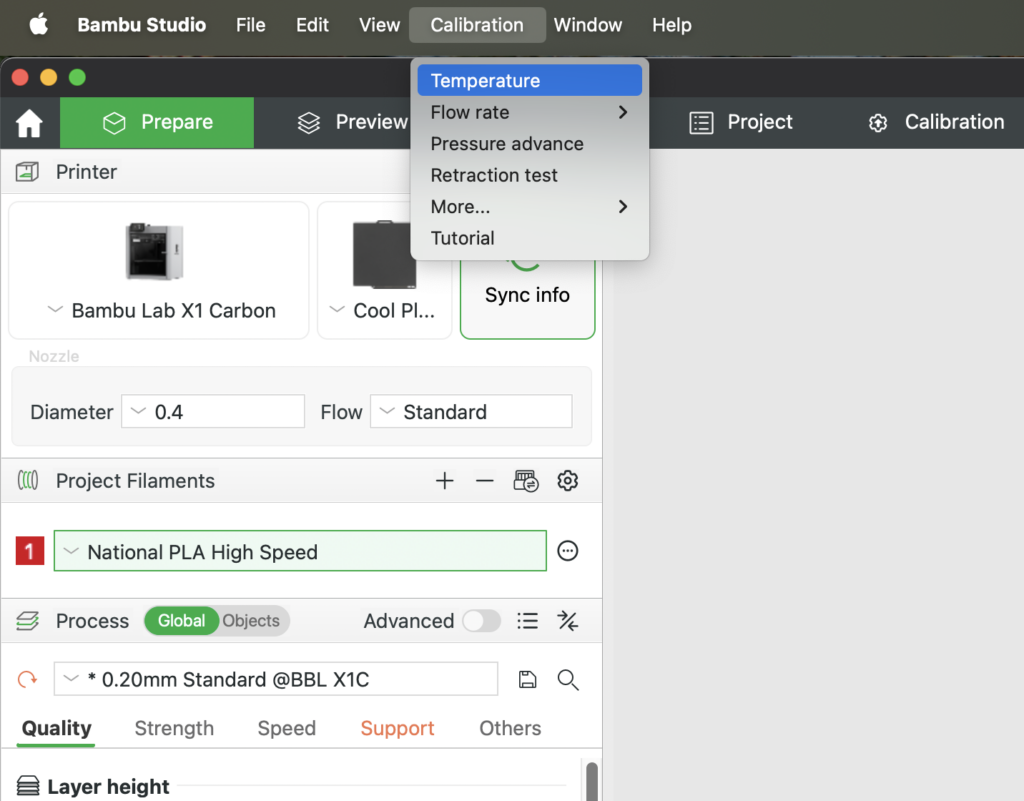Expand the More... submenu
Screen dimensions: 1024x801
530,207
